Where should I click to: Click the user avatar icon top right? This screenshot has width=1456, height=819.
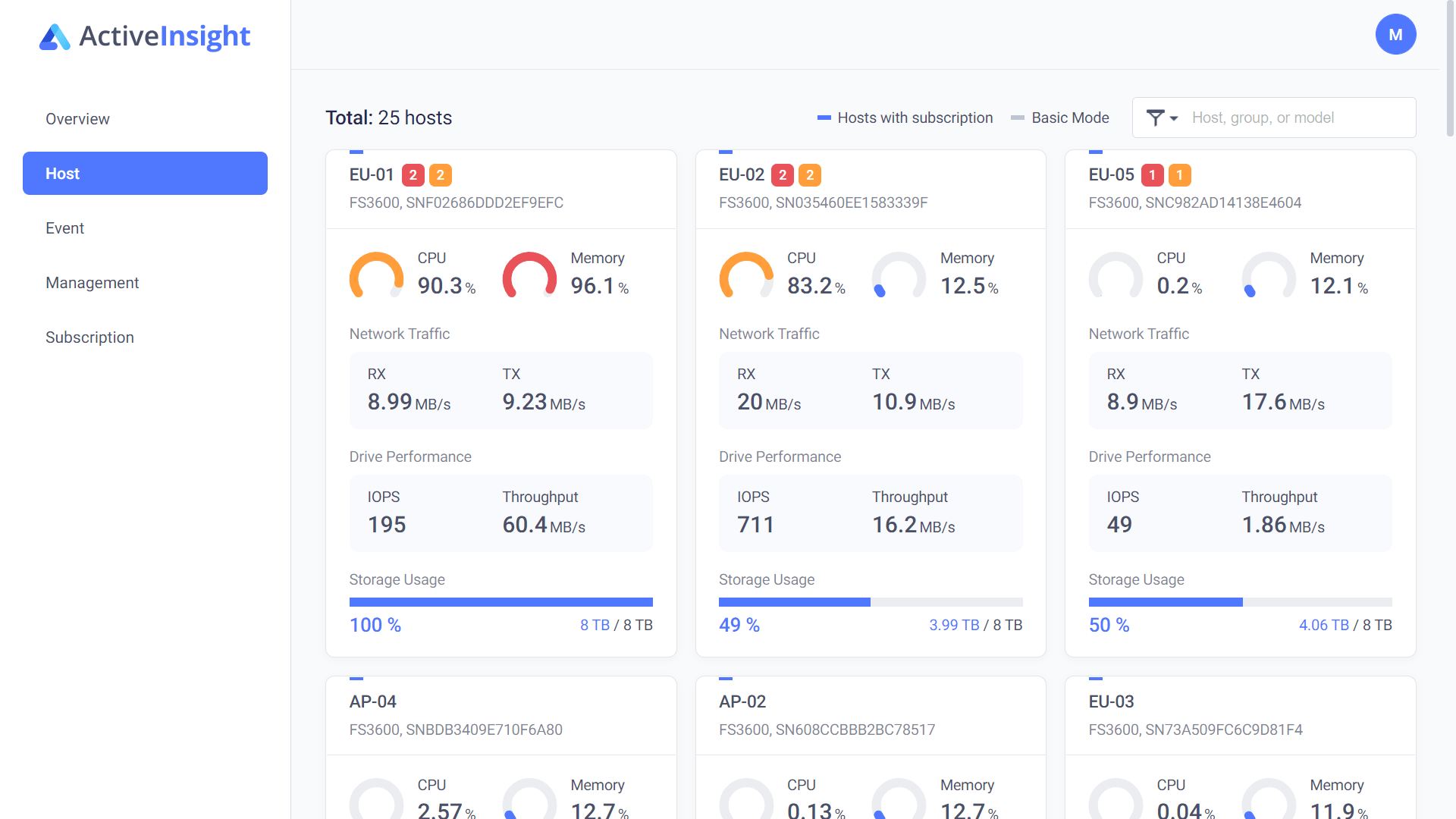[1396, 34]
